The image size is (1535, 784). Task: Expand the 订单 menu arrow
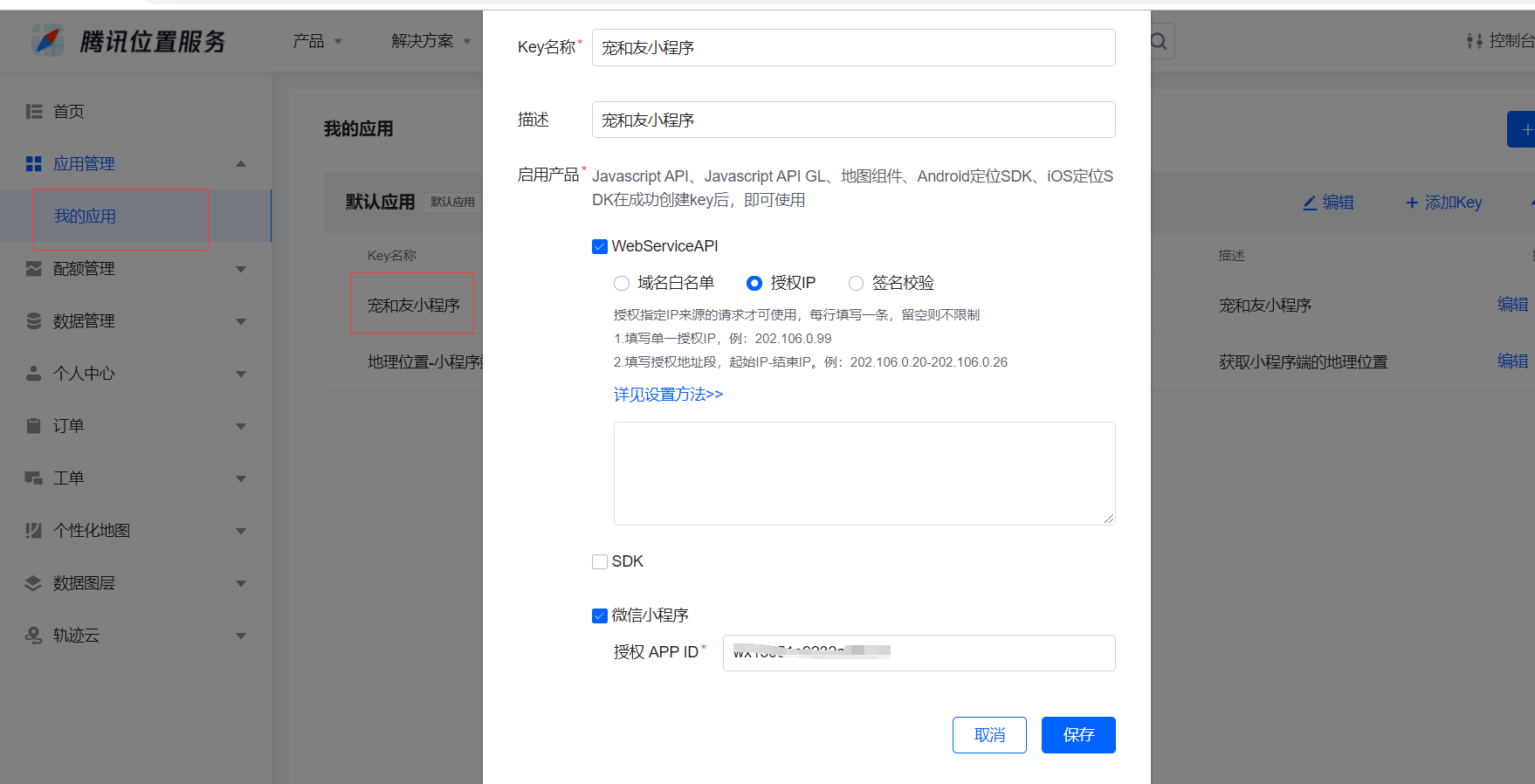pyautogui.click(x=242, y=426)
